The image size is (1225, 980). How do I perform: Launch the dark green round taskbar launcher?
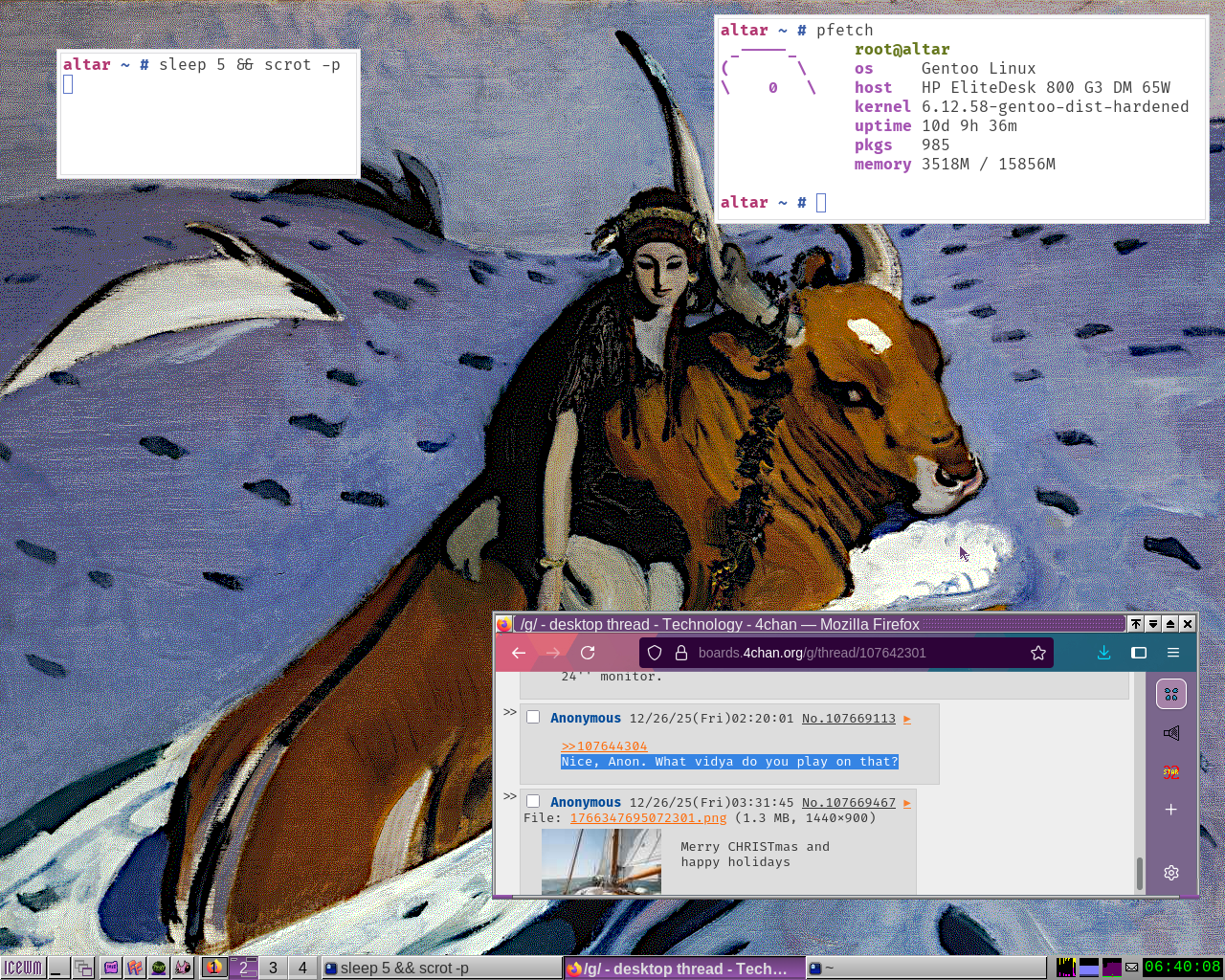(x=159, y=968)
